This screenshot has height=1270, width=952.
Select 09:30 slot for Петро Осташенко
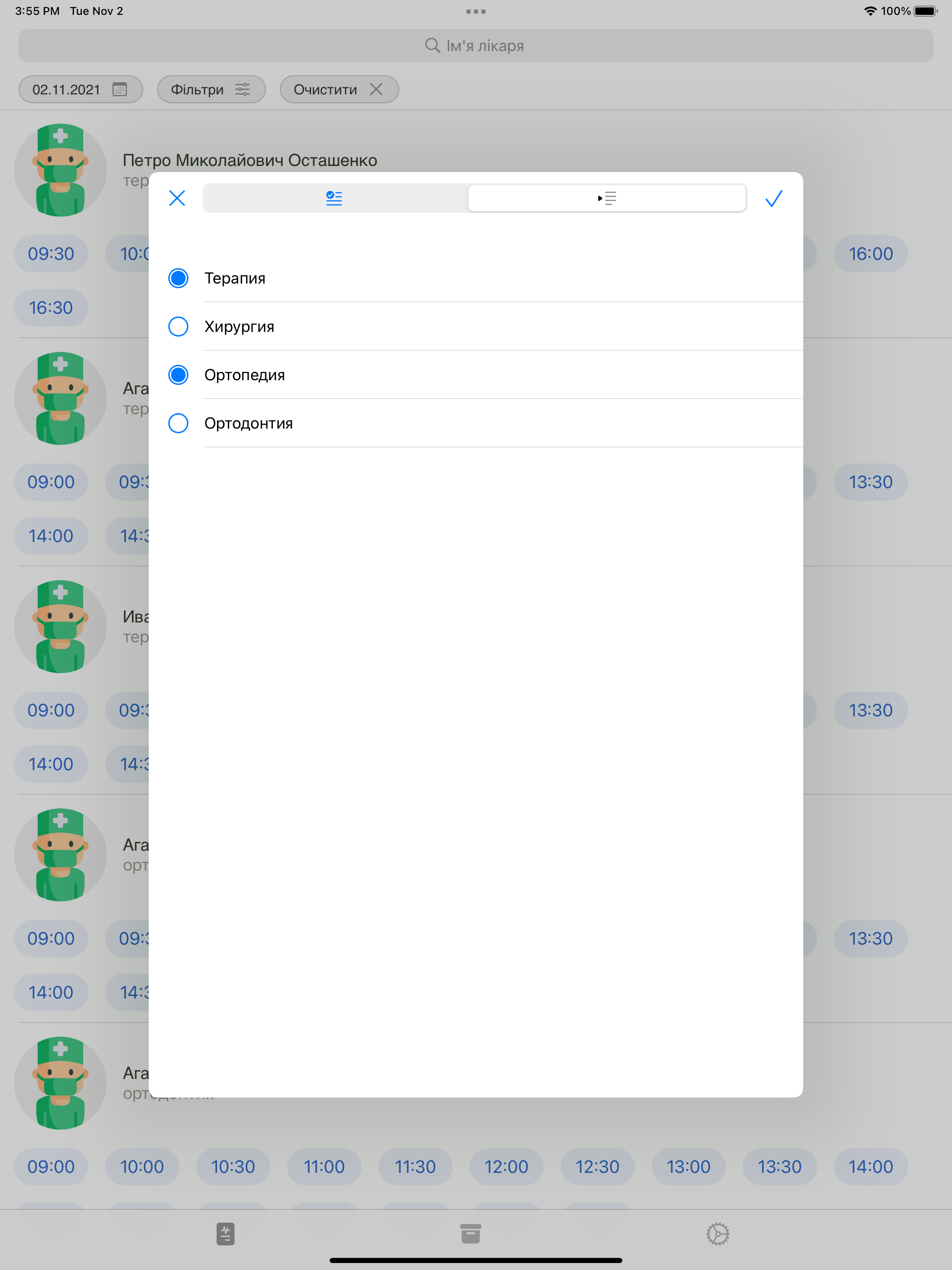[51, 254]
